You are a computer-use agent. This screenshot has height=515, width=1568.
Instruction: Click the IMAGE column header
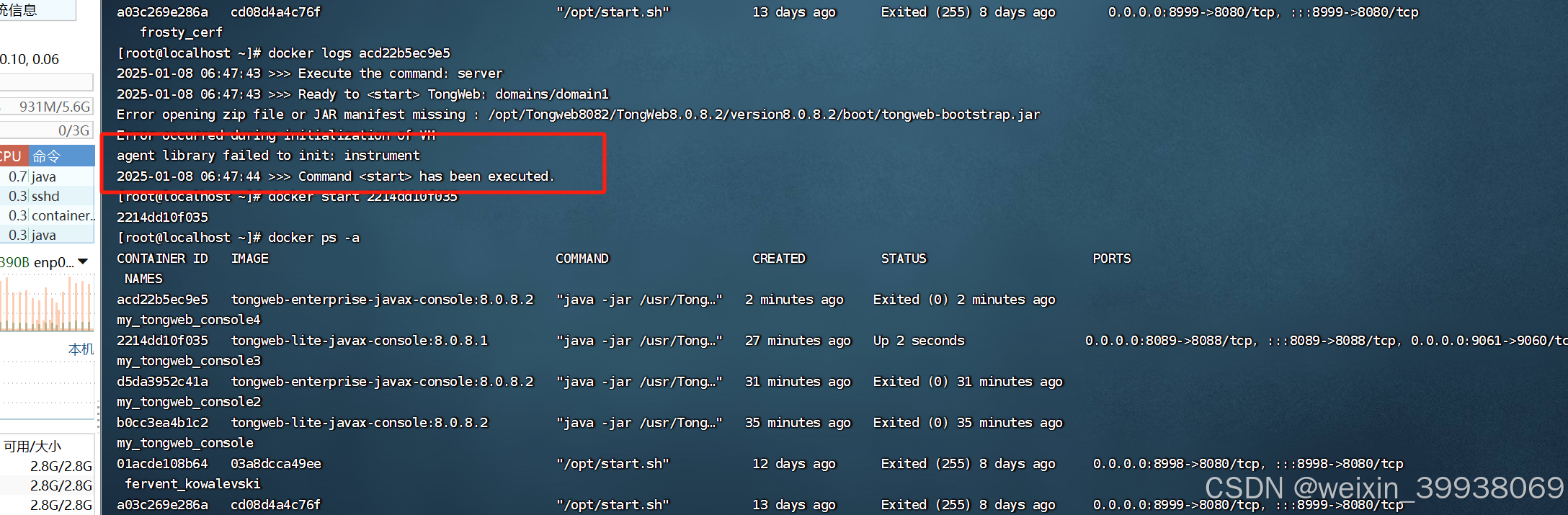(x=249, y=259)
